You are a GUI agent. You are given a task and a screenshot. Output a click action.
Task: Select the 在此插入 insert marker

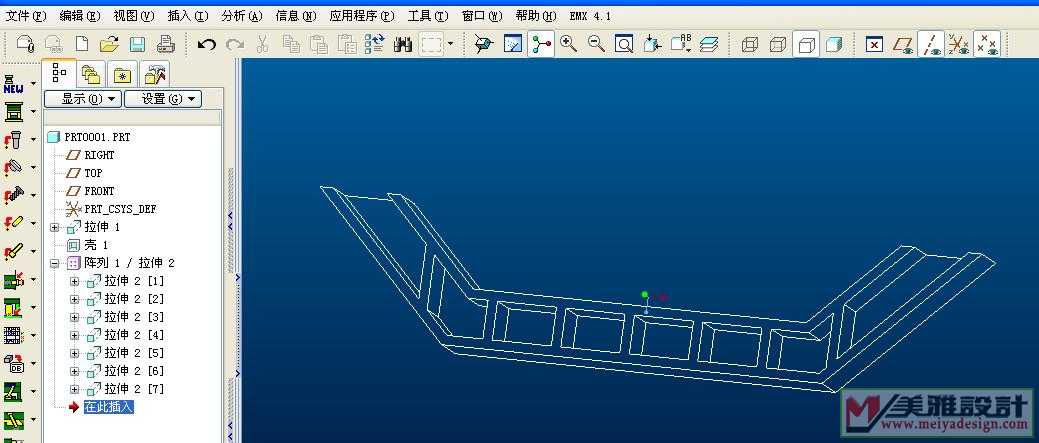coord(109,407)
